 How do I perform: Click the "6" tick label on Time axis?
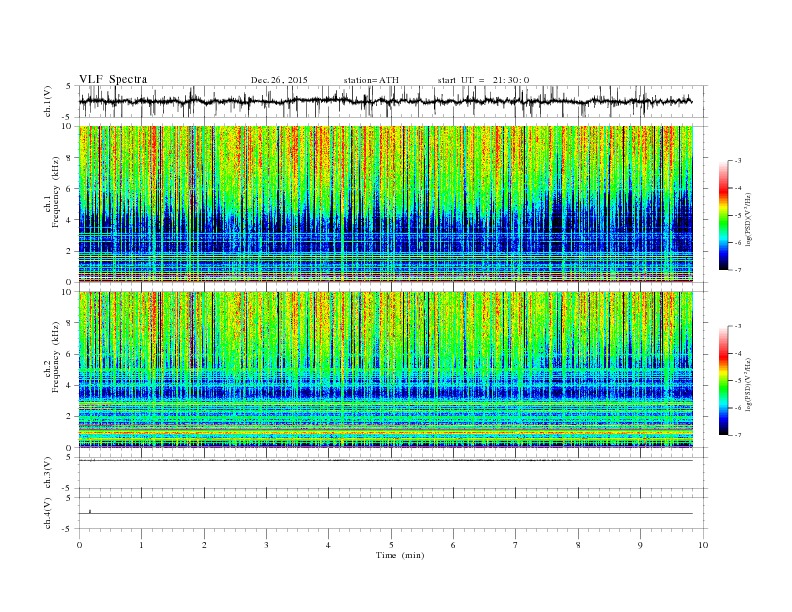[454, 545]
